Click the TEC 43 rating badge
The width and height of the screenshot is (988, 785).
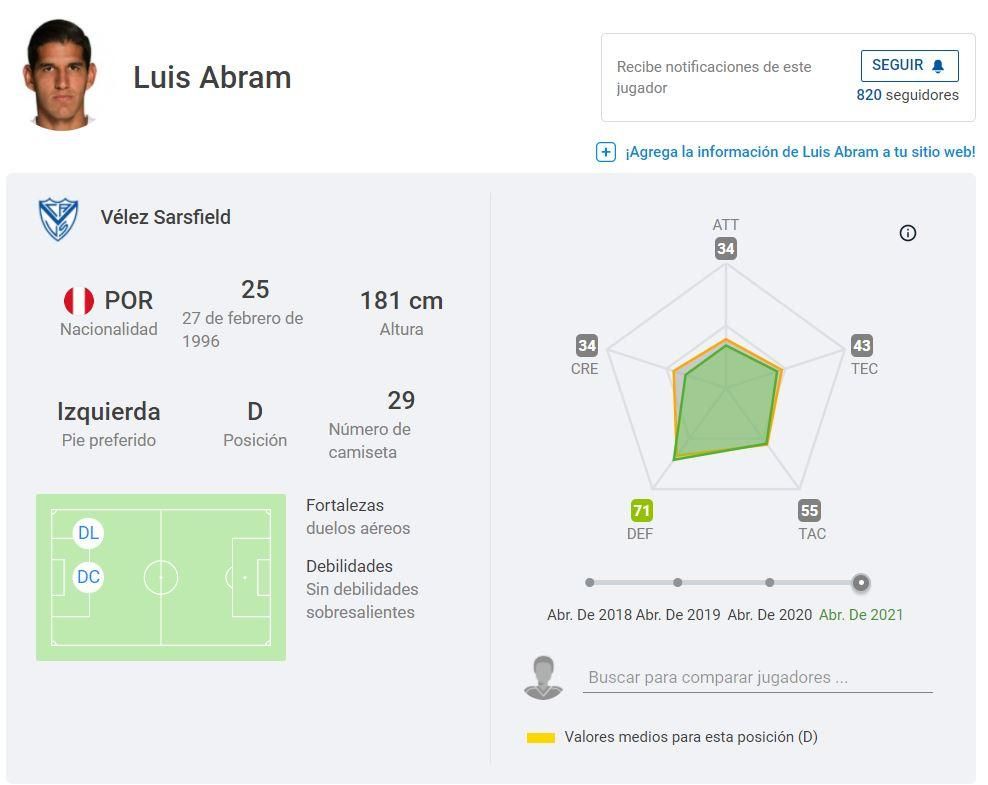[x=861, y=346]
